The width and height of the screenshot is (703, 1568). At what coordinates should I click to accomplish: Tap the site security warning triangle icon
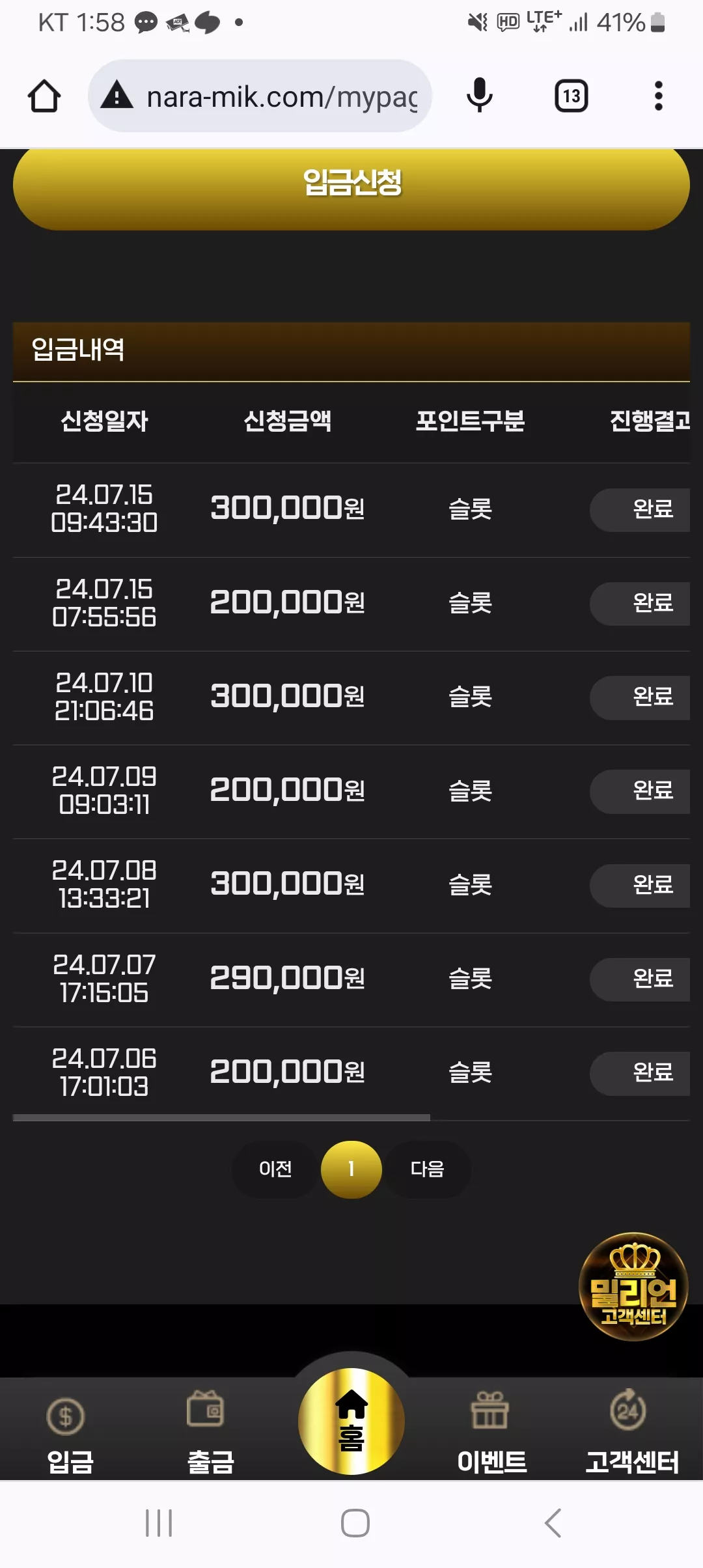[x=117, y=95]
